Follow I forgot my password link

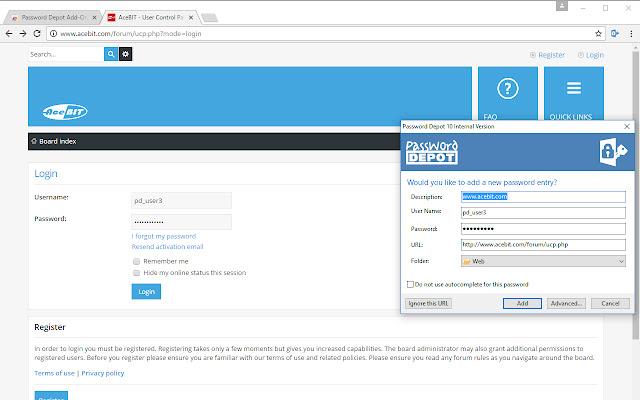coord(164,236)
